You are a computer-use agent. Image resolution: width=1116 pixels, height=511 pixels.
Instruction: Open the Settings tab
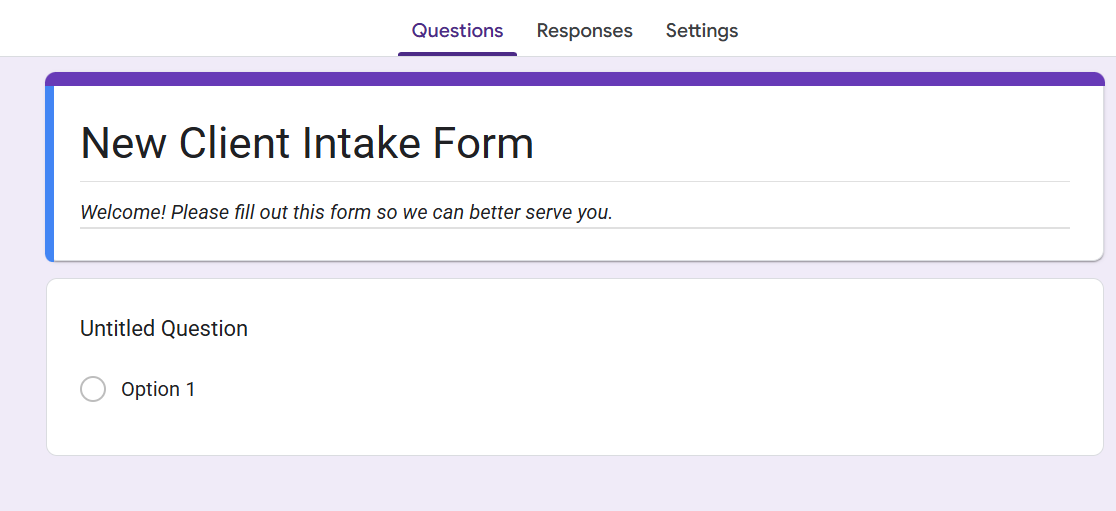coord(701,31)
